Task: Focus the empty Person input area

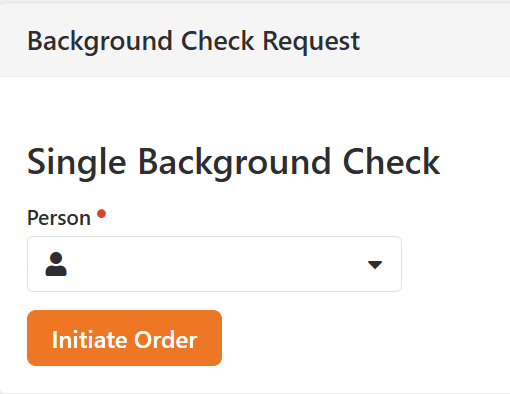Action: tap(217, 264)
